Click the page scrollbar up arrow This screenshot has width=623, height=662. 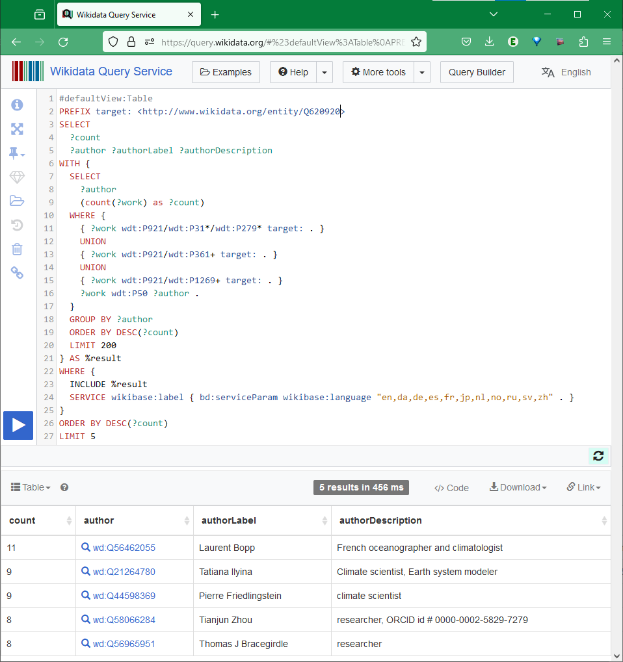617,61
